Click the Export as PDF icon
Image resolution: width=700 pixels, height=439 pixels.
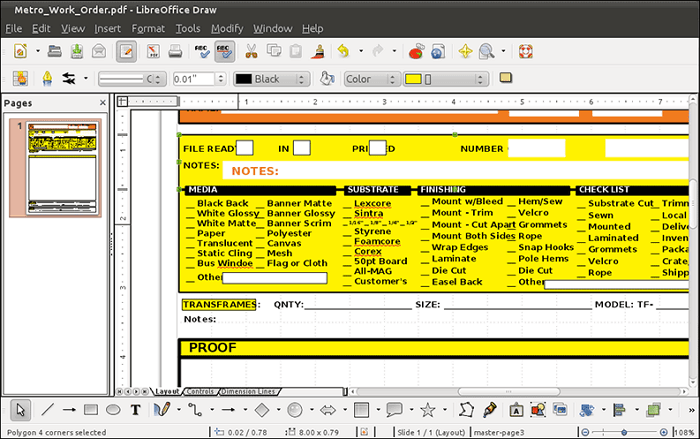click(x=152, y=51)
